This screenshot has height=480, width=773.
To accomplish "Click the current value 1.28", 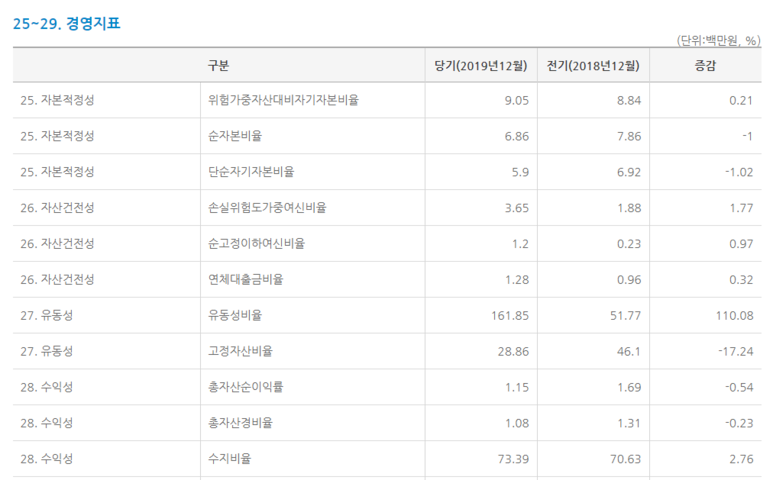I will 517,280.
